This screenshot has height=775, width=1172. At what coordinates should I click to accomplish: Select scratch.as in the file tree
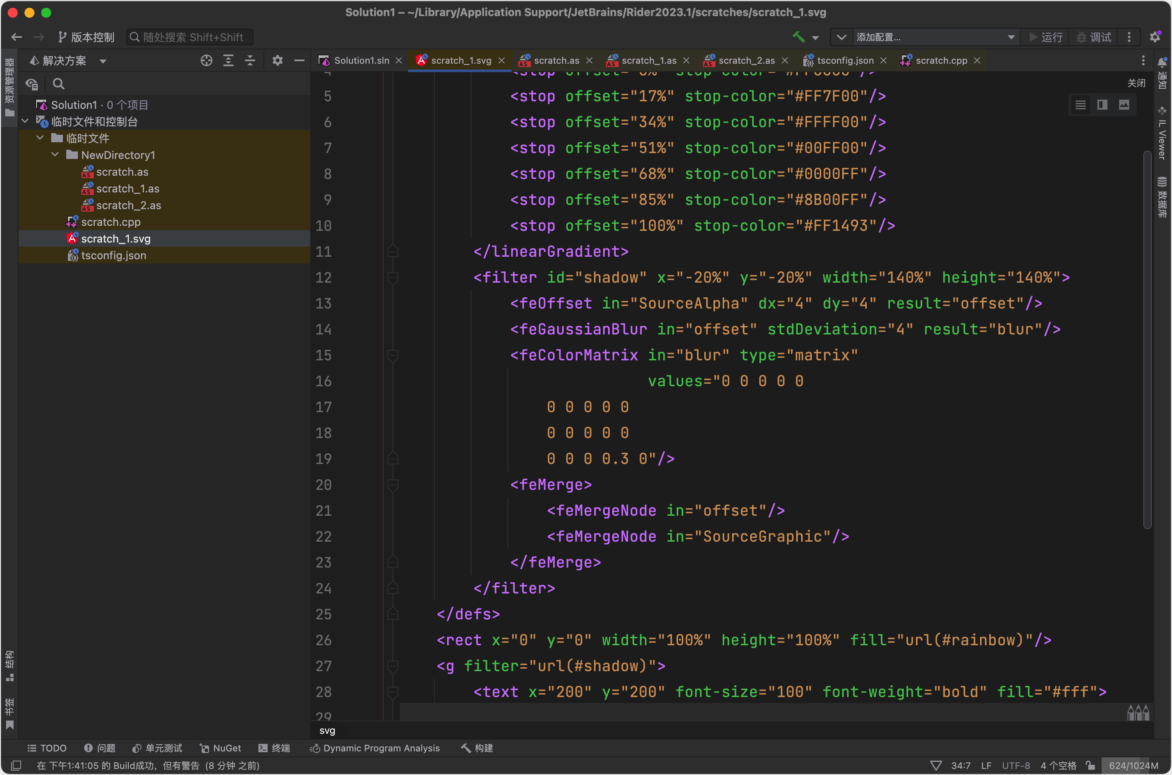tap(122, 172)
